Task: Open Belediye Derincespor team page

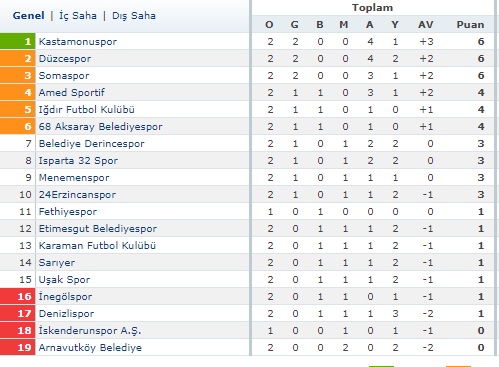Action: point(91,144)
